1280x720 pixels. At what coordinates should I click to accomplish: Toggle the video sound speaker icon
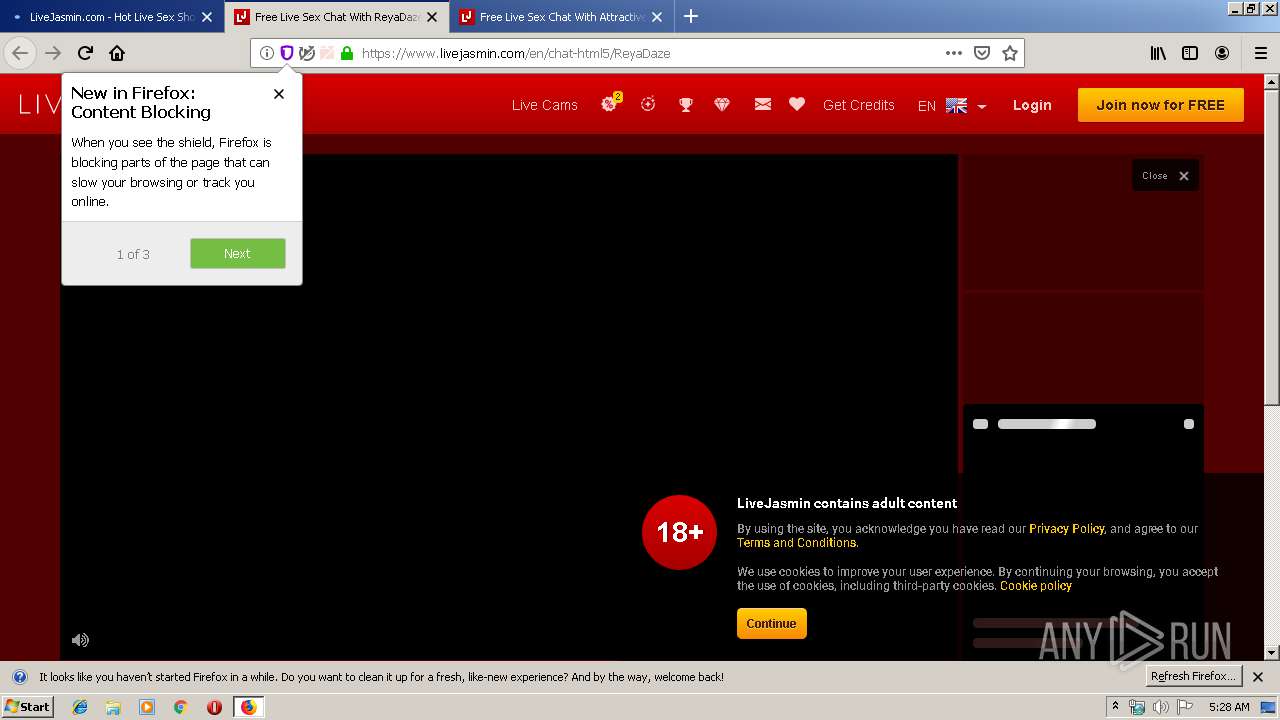pos(80,640)
